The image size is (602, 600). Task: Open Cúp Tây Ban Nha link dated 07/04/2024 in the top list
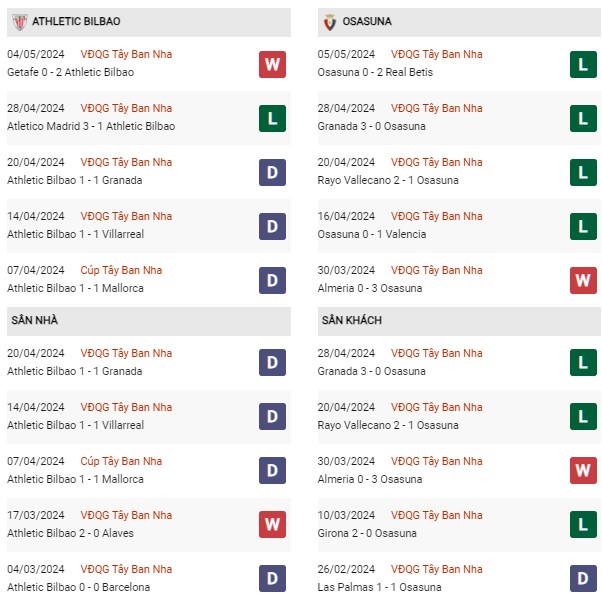coord(121,270)
